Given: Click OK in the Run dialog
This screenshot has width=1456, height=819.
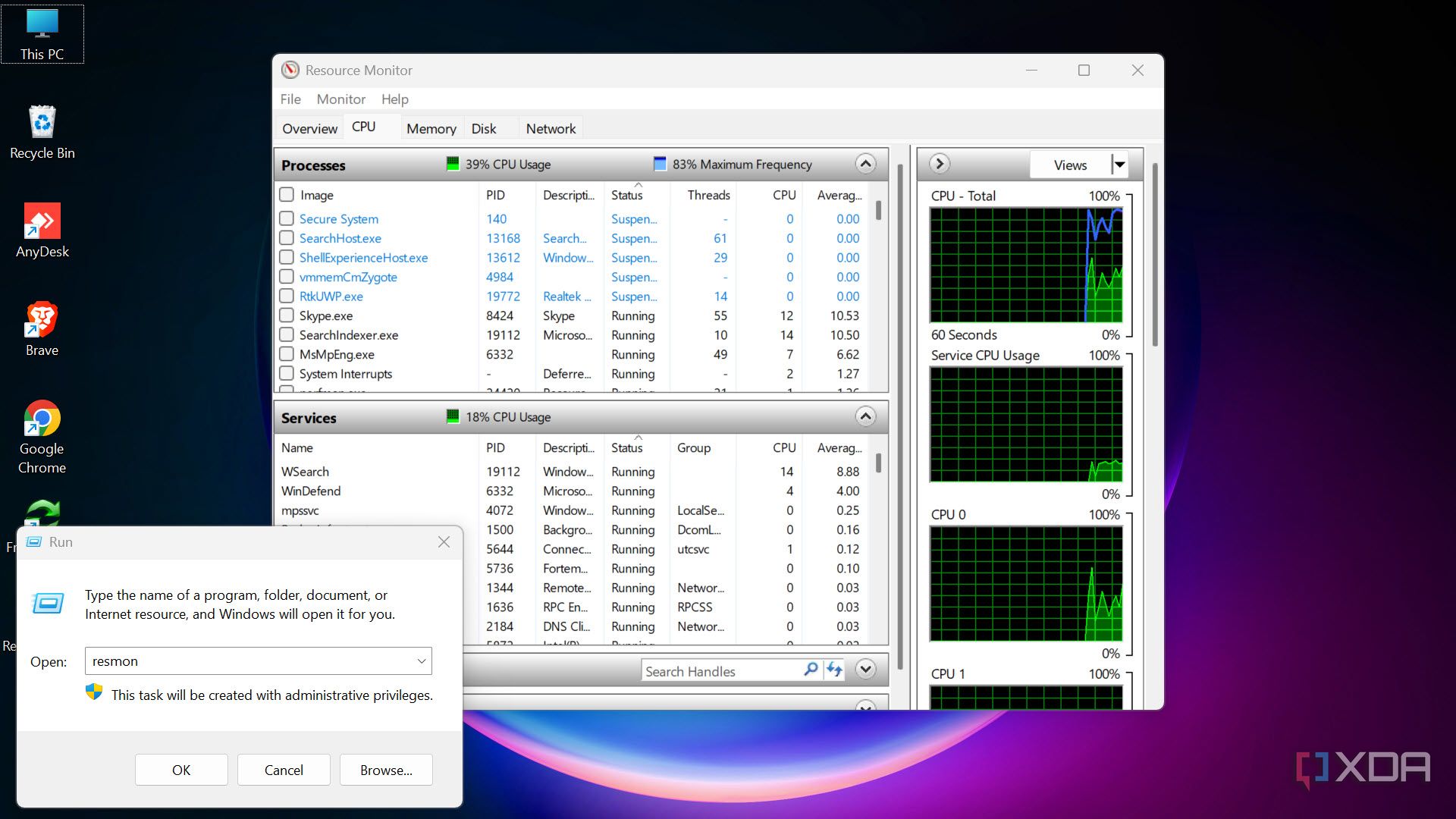Looking at the screenshot, I should [181, 770].
